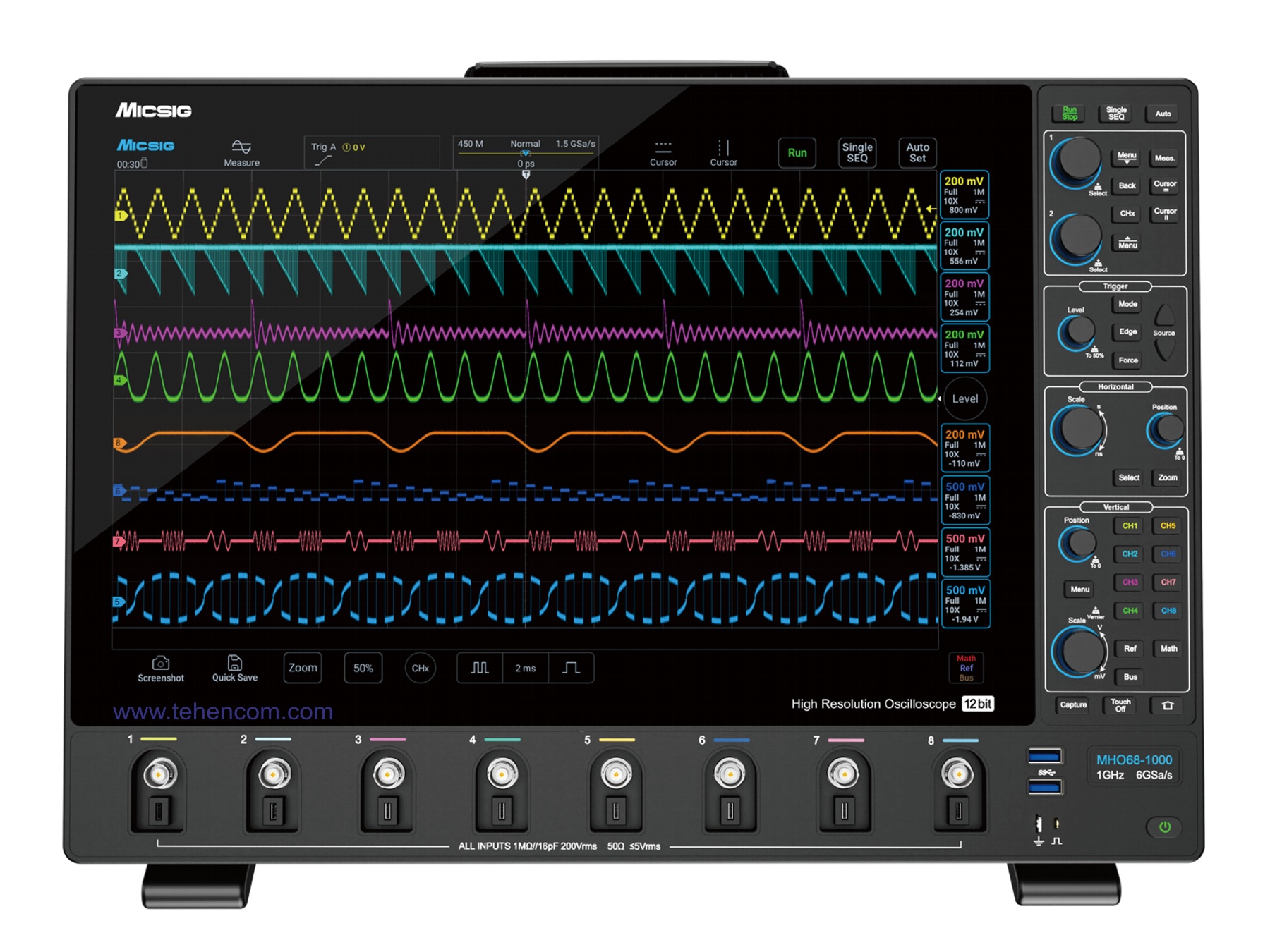Hit the vertical Math button
The image size is (1270, 952).
pos(1168,648)
